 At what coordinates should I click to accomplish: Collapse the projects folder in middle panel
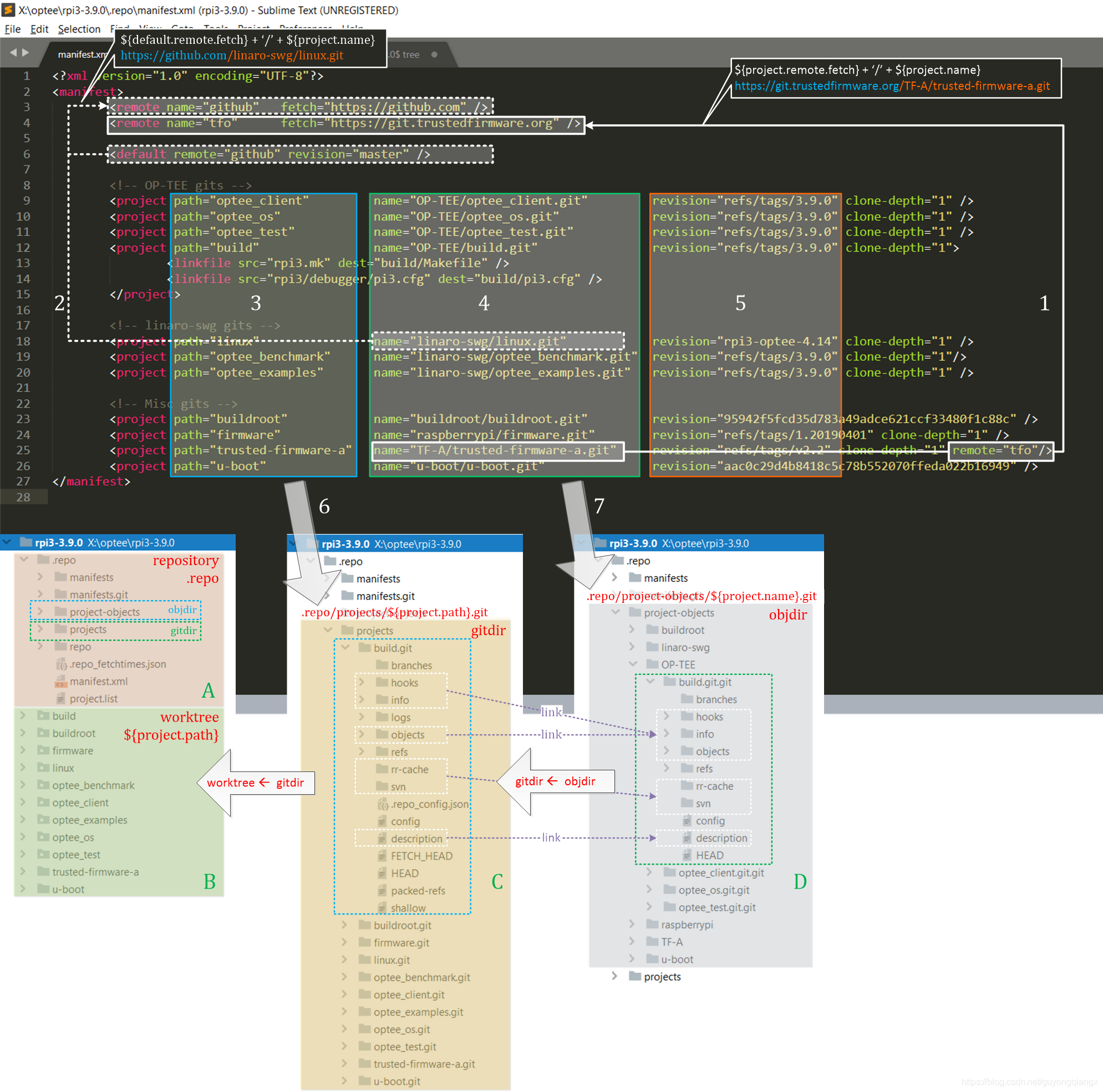[328, 630]
